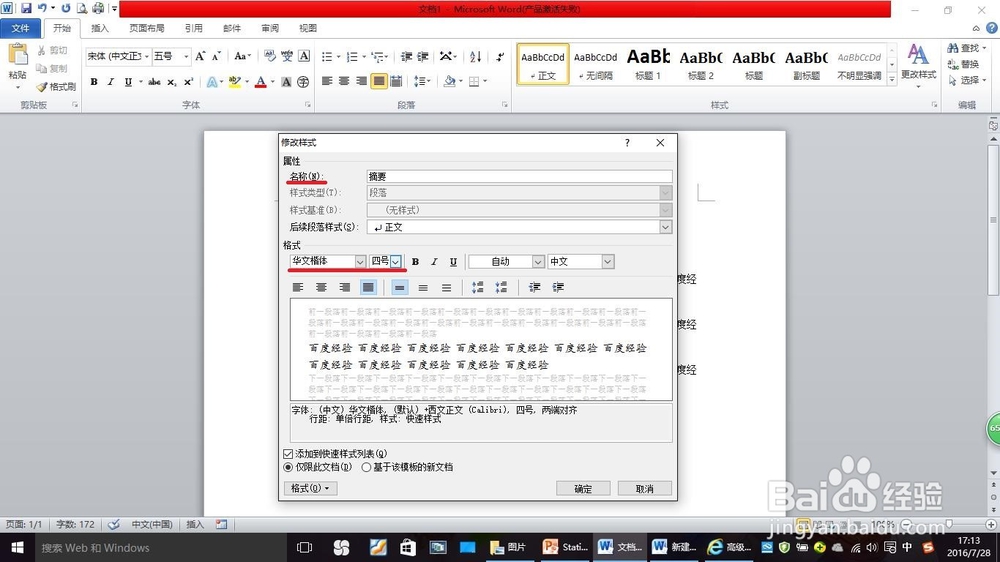Toggle Bold in the ribbon font group
1000x562 pixels.
94,82
